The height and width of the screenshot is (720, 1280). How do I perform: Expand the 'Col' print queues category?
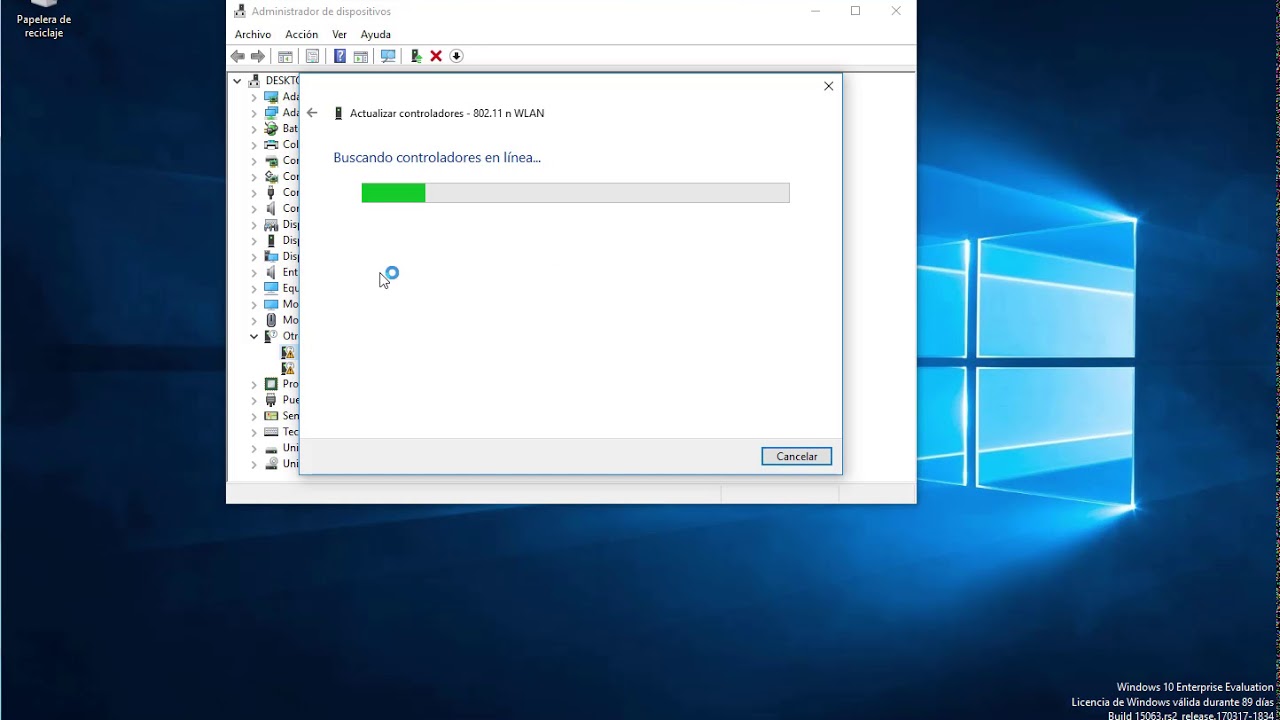[x=254, y=144]
